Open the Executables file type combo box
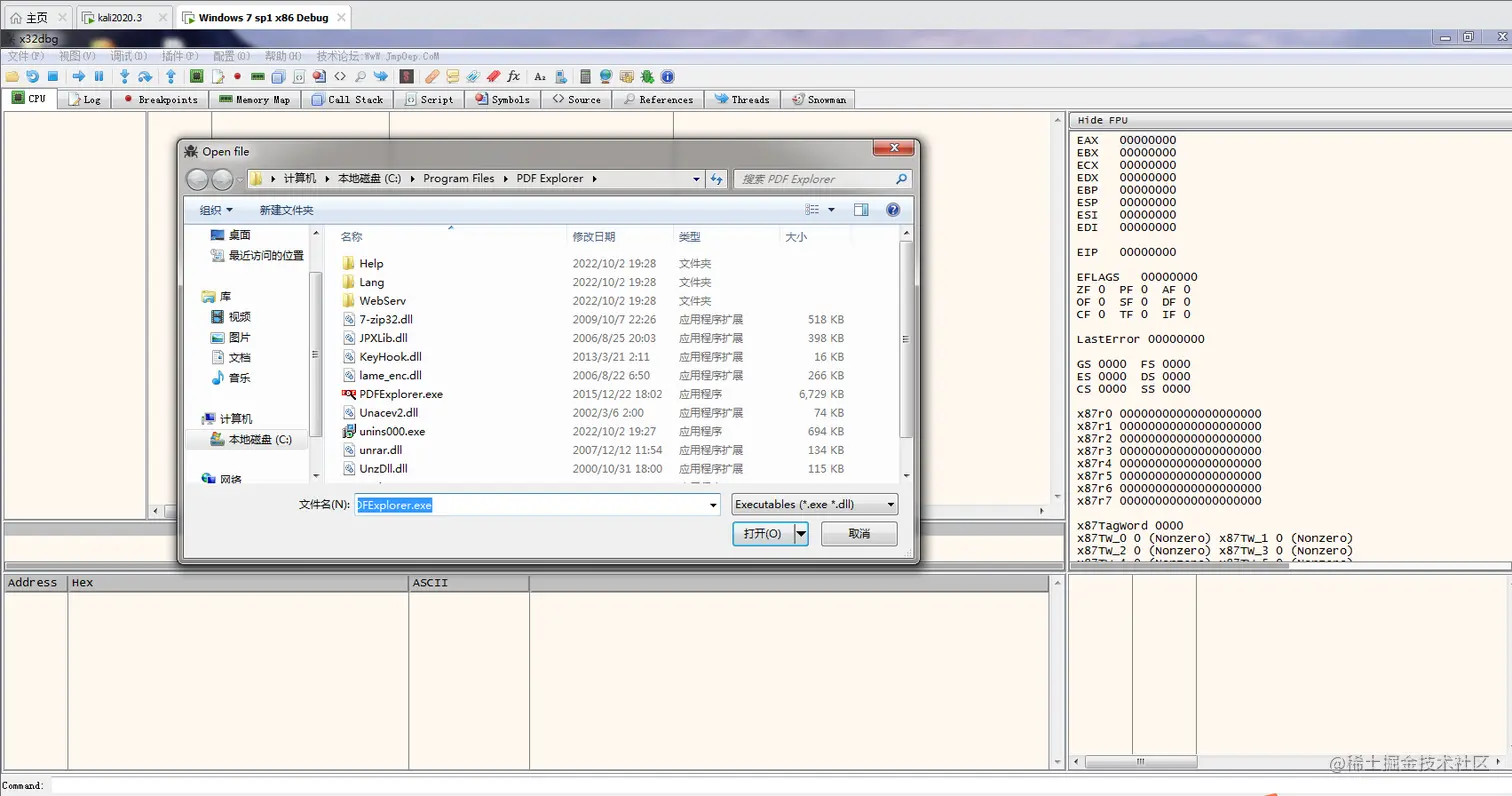 point(815,505)
